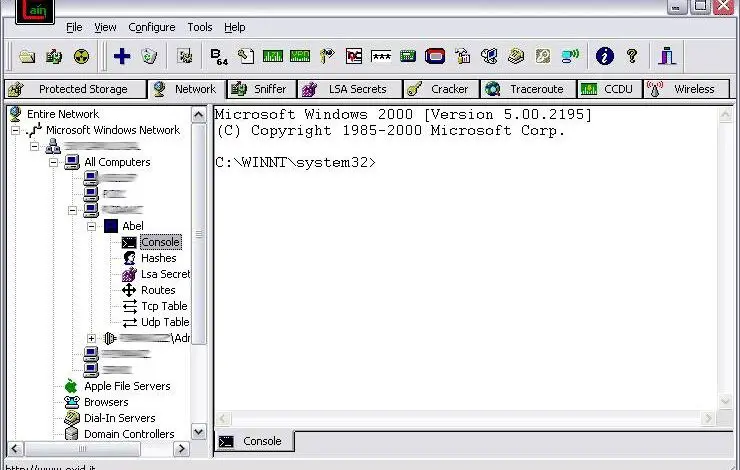This screenshot has width=740, height=470.
Task: Select the Console item under Abel
Action: (x=160, y=242)
